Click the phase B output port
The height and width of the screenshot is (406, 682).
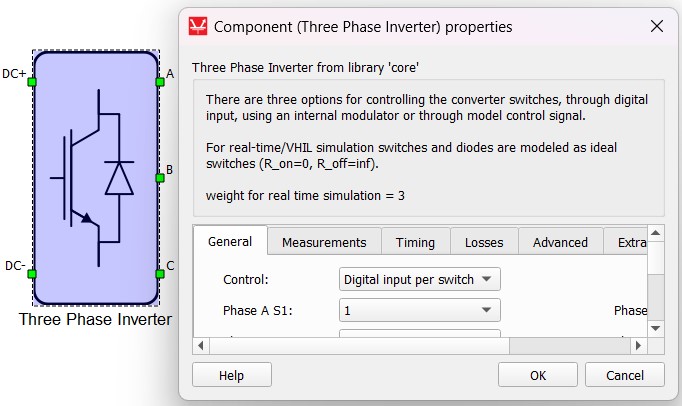[x=159, y=178]
